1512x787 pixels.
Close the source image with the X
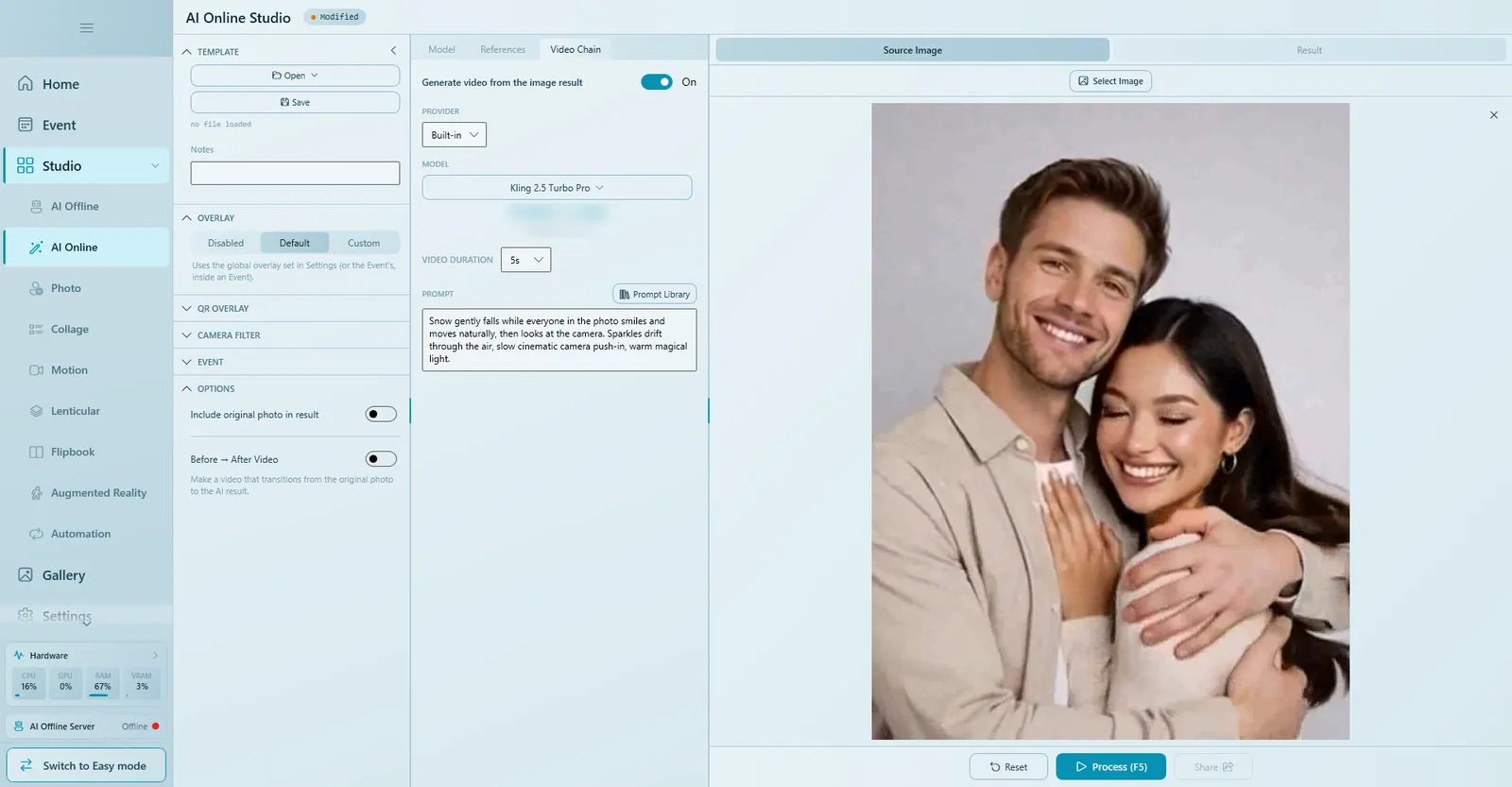pos(1494,115)
